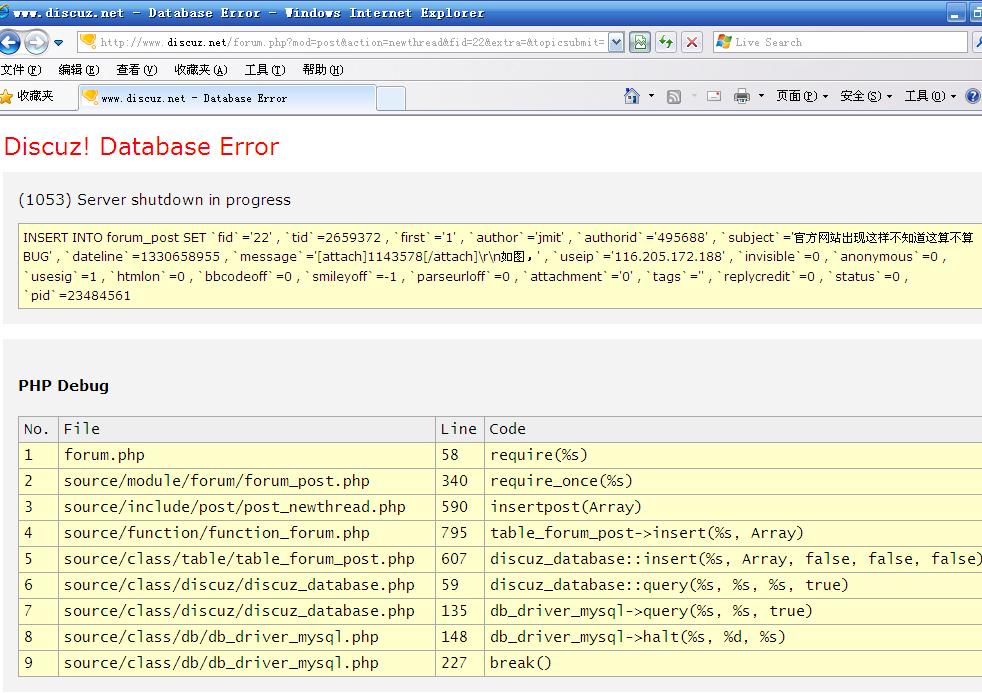Open the 编辑(E) menu
The image size is (982, 693).
click(79, 69)
